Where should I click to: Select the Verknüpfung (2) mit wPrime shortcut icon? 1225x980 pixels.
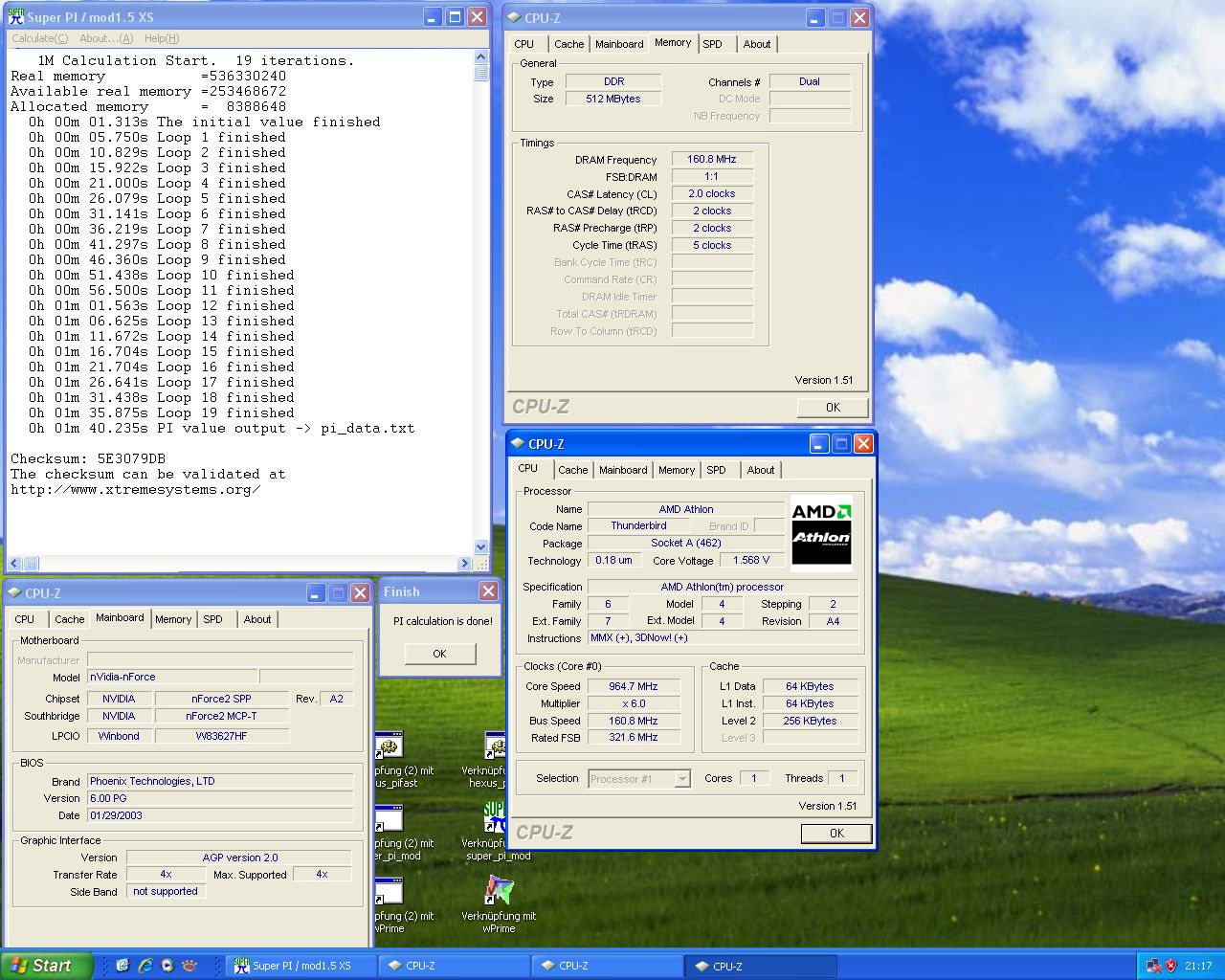coord(389,890)
